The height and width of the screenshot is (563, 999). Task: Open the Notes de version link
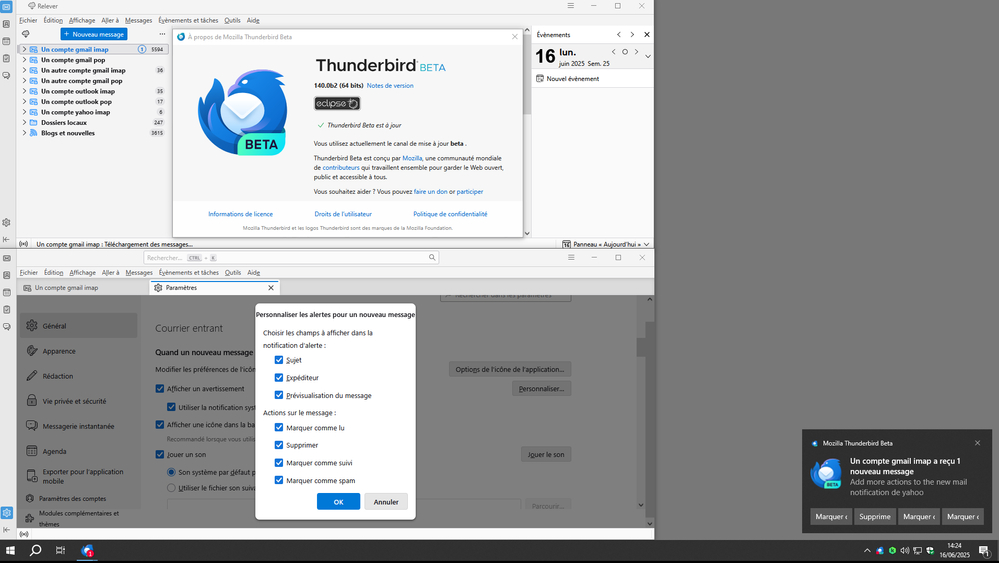tap(390, 86)
